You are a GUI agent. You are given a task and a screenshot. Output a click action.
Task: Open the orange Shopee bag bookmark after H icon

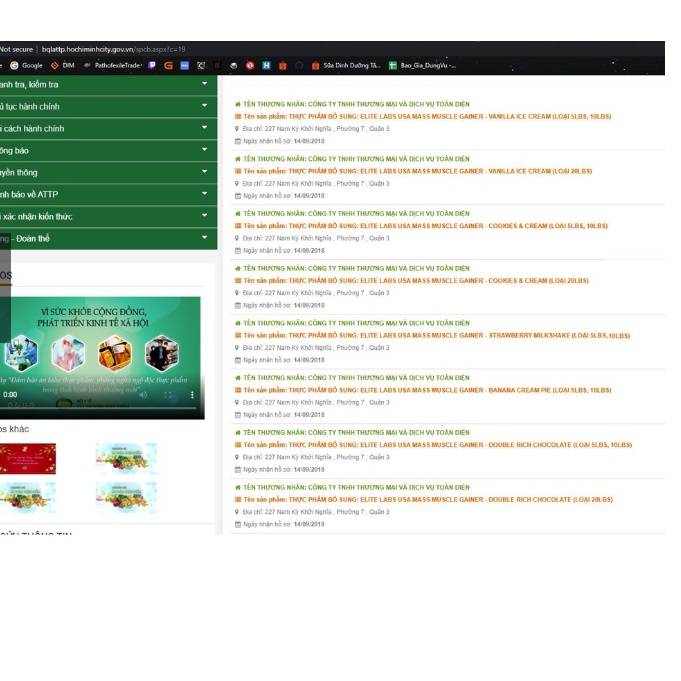[x=283, y=66]
